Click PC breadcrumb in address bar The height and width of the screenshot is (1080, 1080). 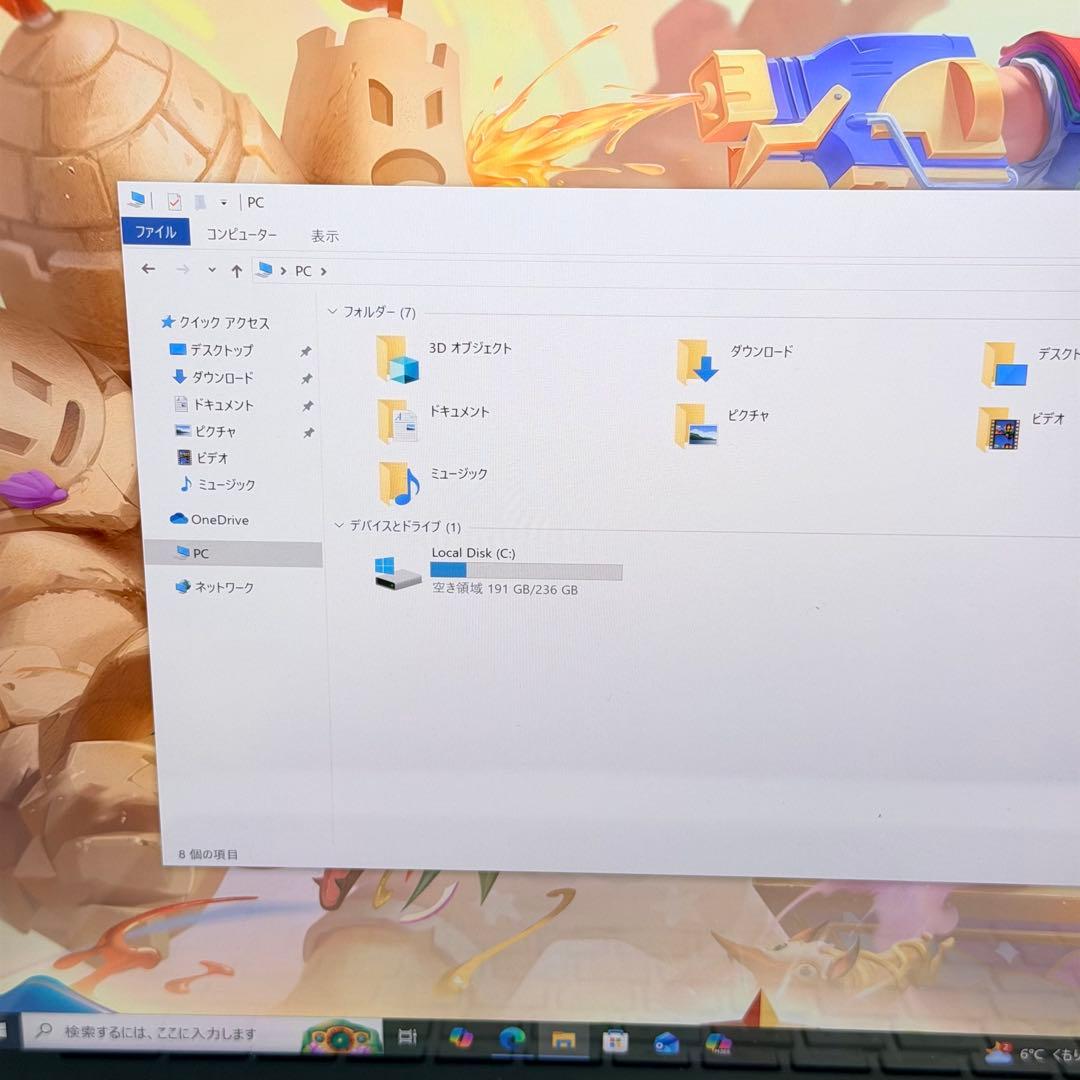[x=303, y=271]
